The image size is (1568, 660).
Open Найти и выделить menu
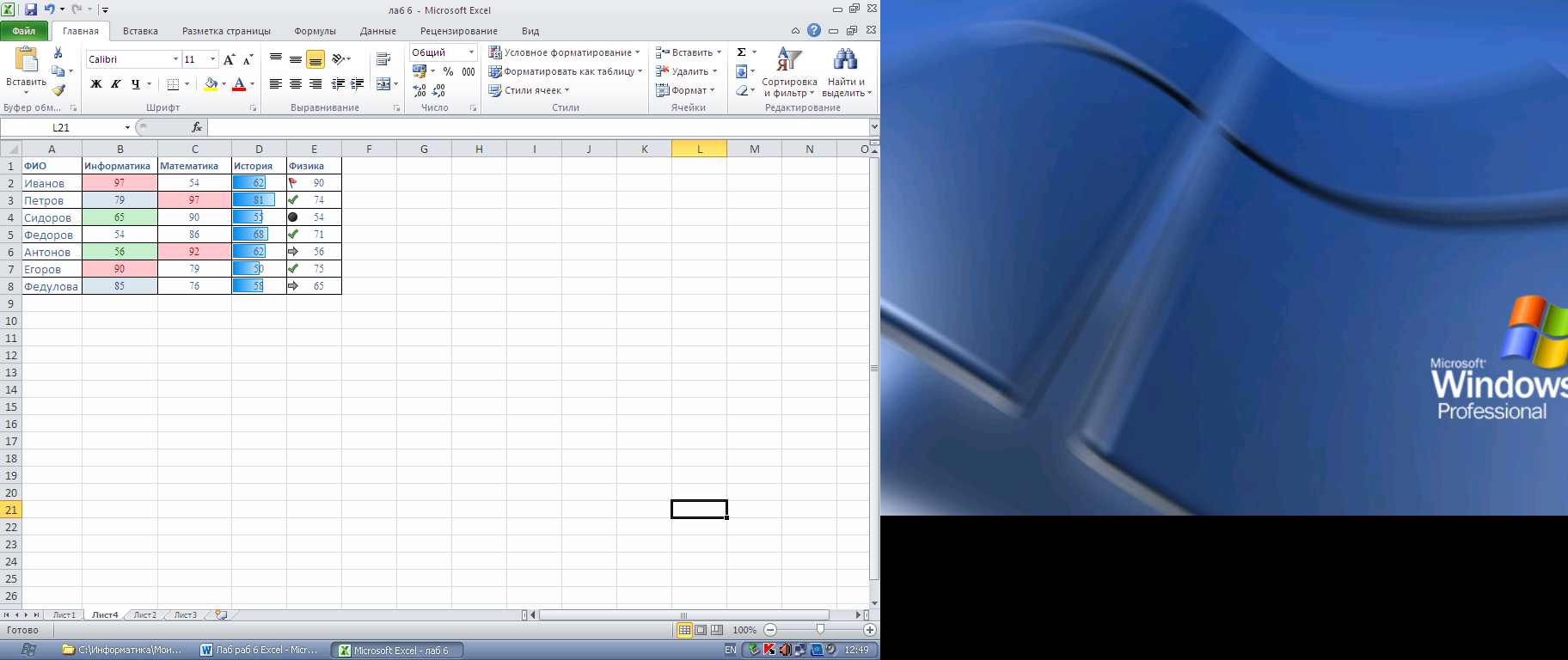coord(847,72)
